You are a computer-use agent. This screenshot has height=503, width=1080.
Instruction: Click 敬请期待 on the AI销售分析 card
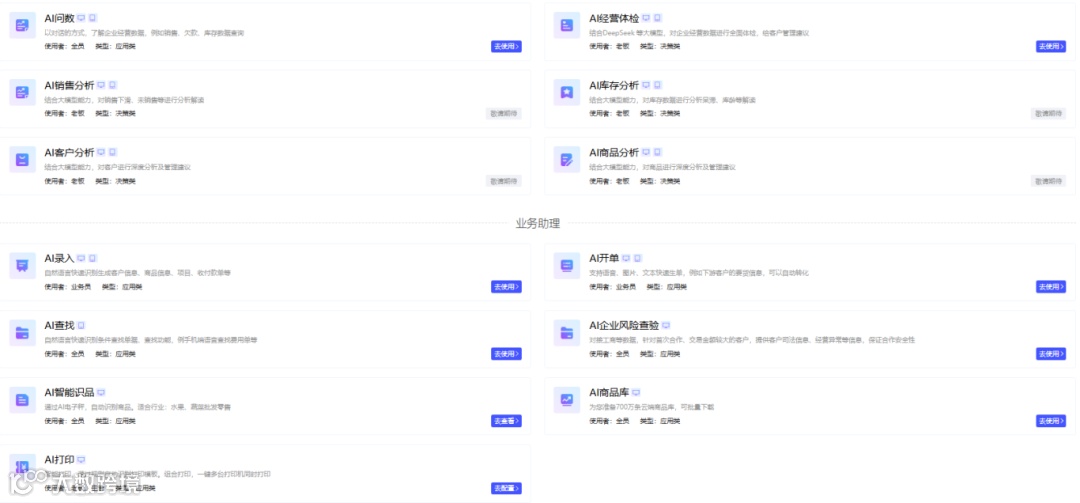click(503, 114)
